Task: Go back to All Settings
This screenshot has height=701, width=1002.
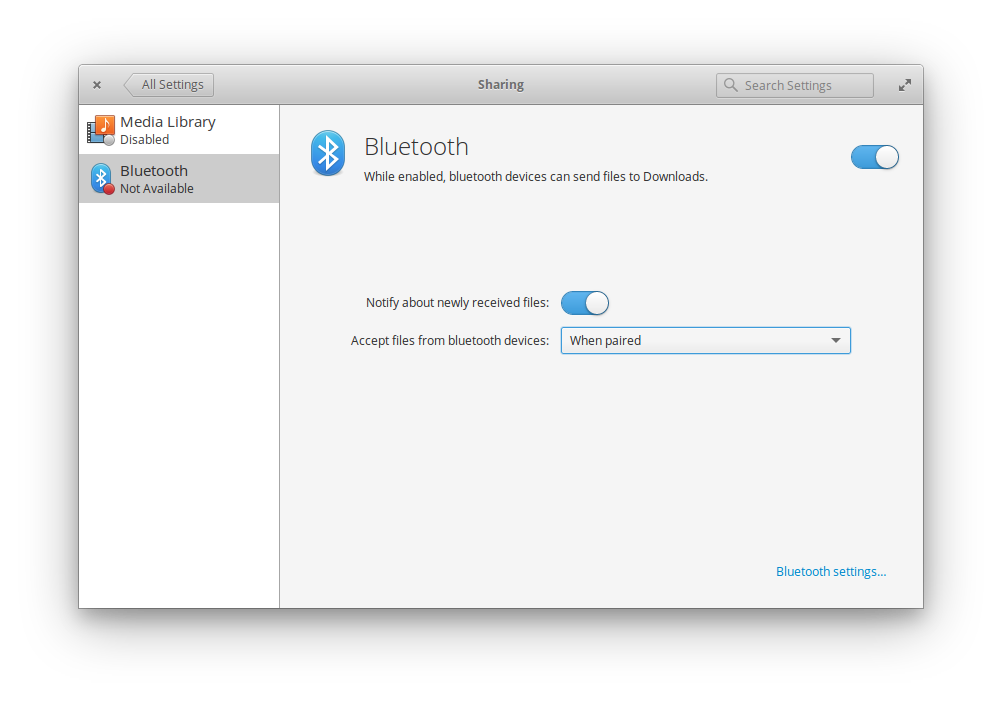Action: coord(169,85)
